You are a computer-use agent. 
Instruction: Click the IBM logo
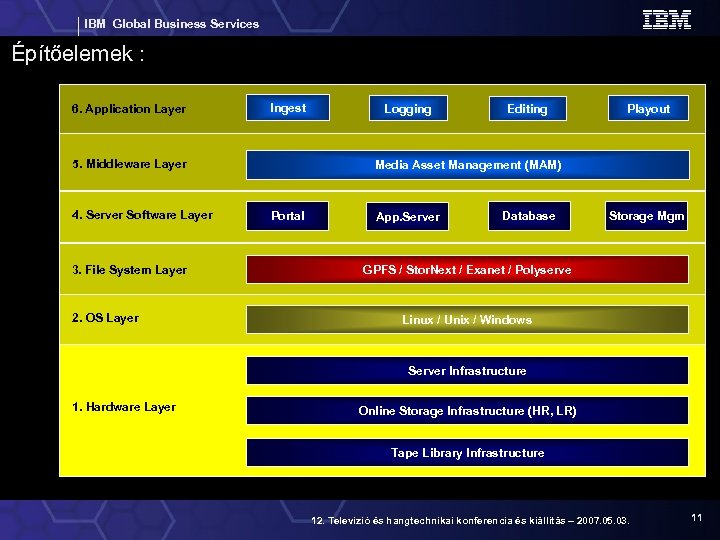click(667, 20)
